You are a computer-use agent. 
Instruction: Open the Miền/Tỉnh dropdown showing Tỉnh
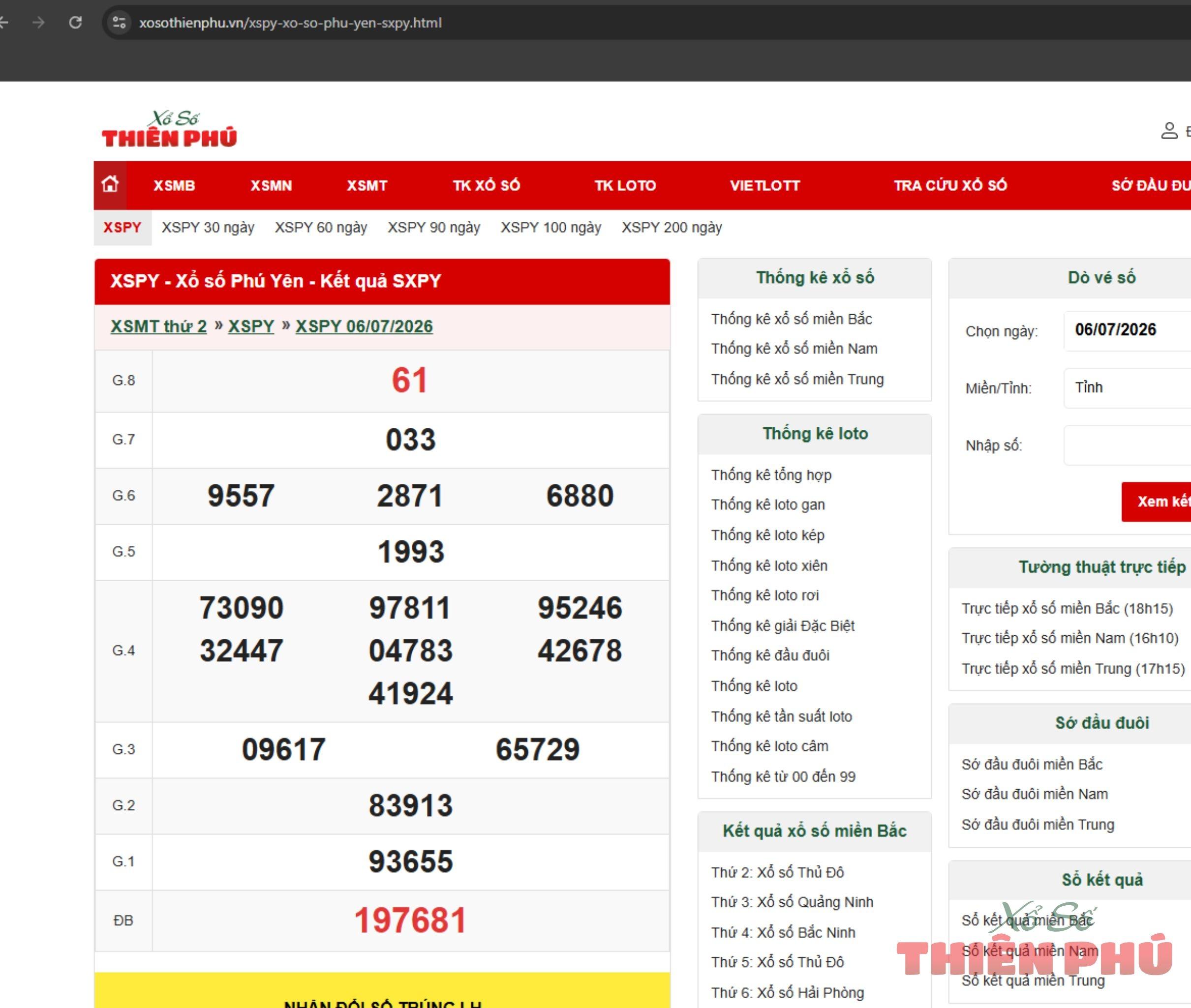1127,388
